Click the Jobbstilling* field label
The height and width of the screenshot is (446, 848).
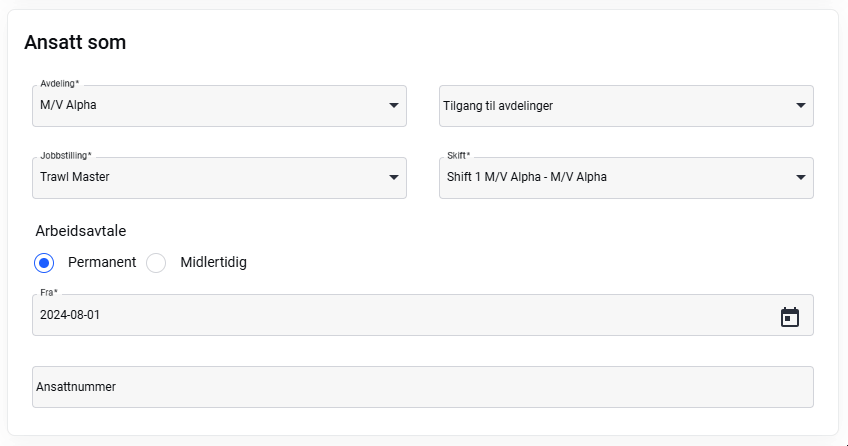point(66,155)
